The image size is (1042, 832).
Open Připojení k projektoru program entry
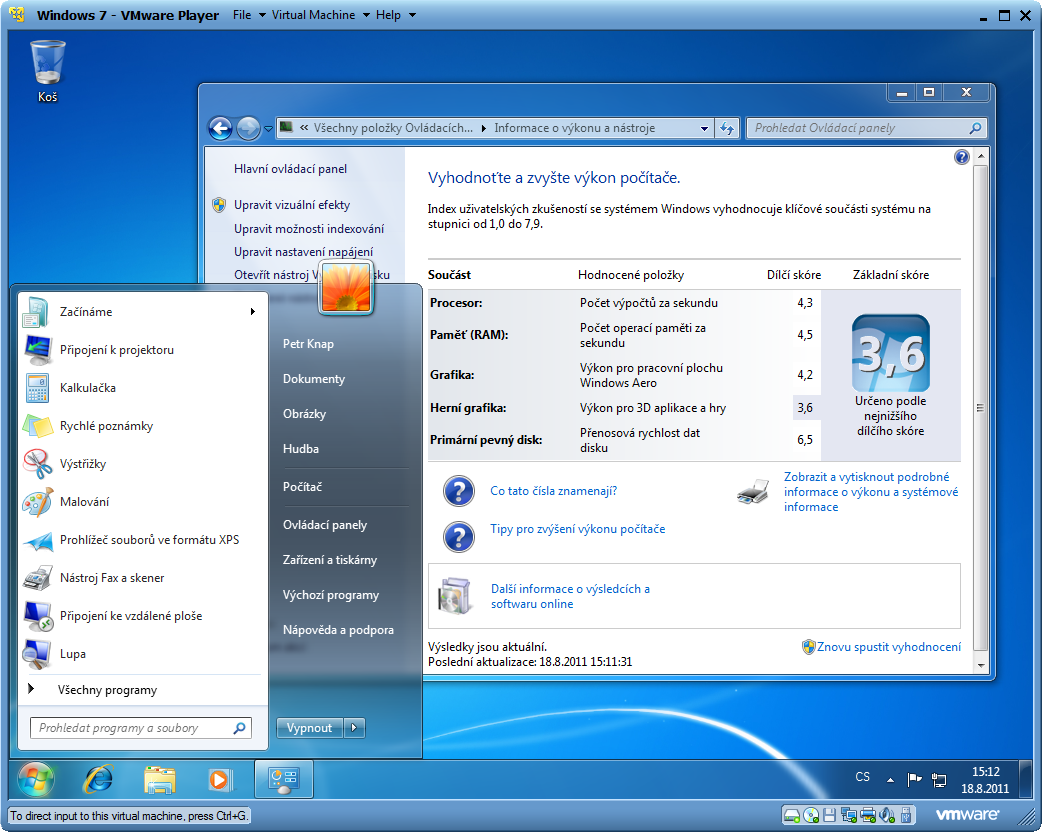(117, 350)
